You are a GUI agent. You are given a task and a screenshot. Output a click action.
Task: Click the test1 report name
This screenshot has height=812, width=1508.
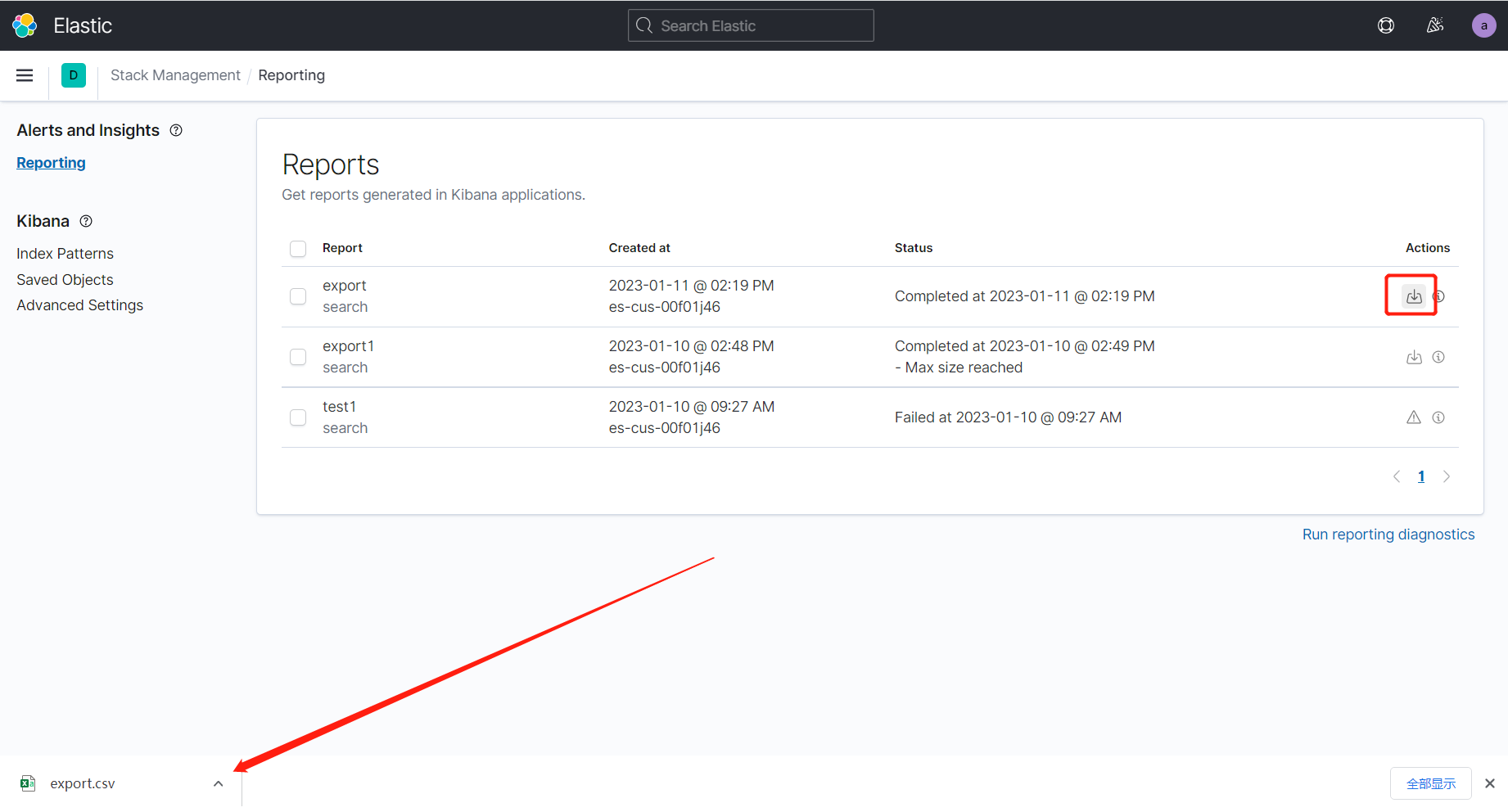tap(339, 407)
